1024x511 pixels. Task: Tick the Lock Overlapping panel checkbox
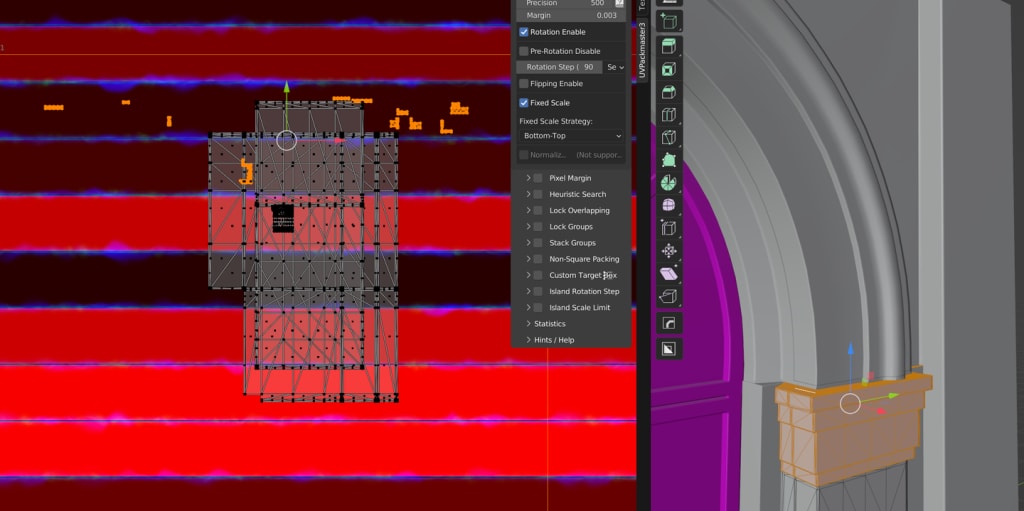[x=537, y=210]
